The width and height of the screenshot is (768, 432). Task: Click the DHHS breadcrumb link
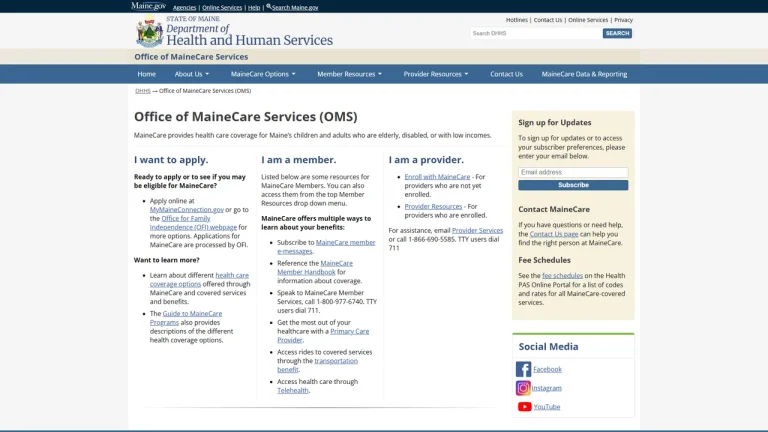coord(143,91)
